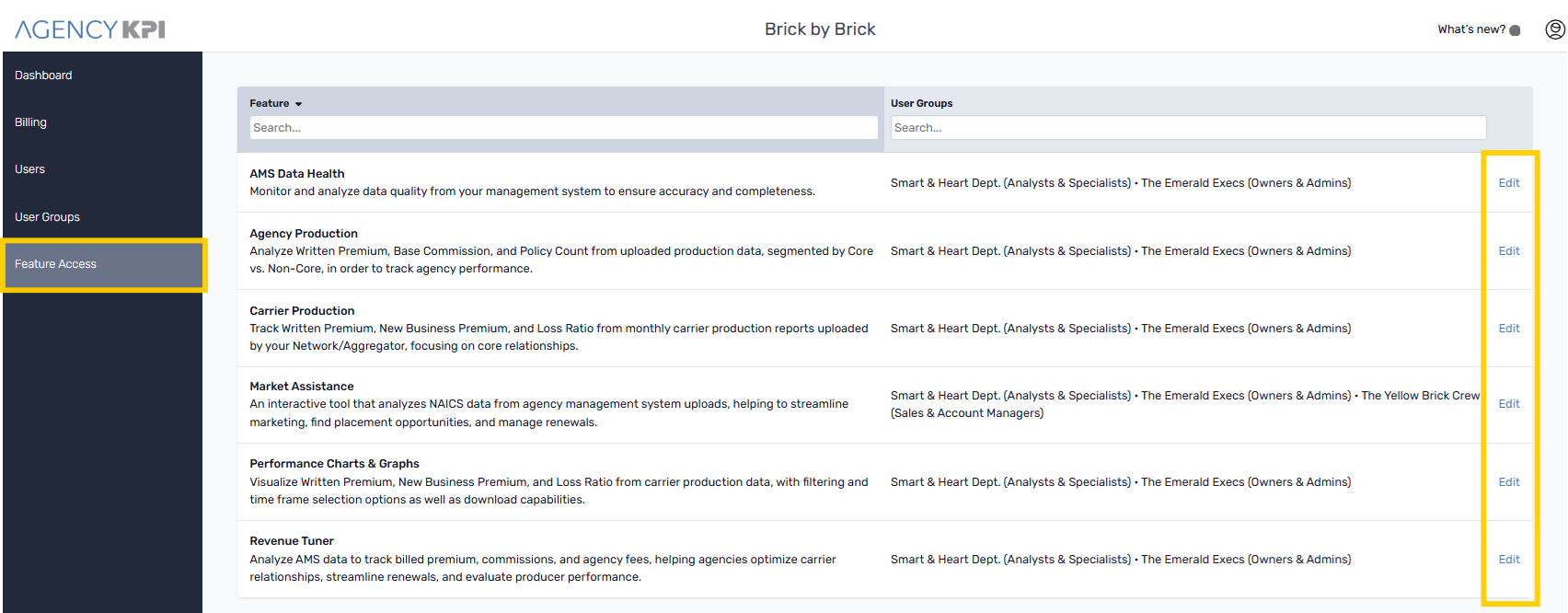Screen dimensions: 1568x613
Task: Select the Market Assistance feature title
Action: [x=301, y=387]
